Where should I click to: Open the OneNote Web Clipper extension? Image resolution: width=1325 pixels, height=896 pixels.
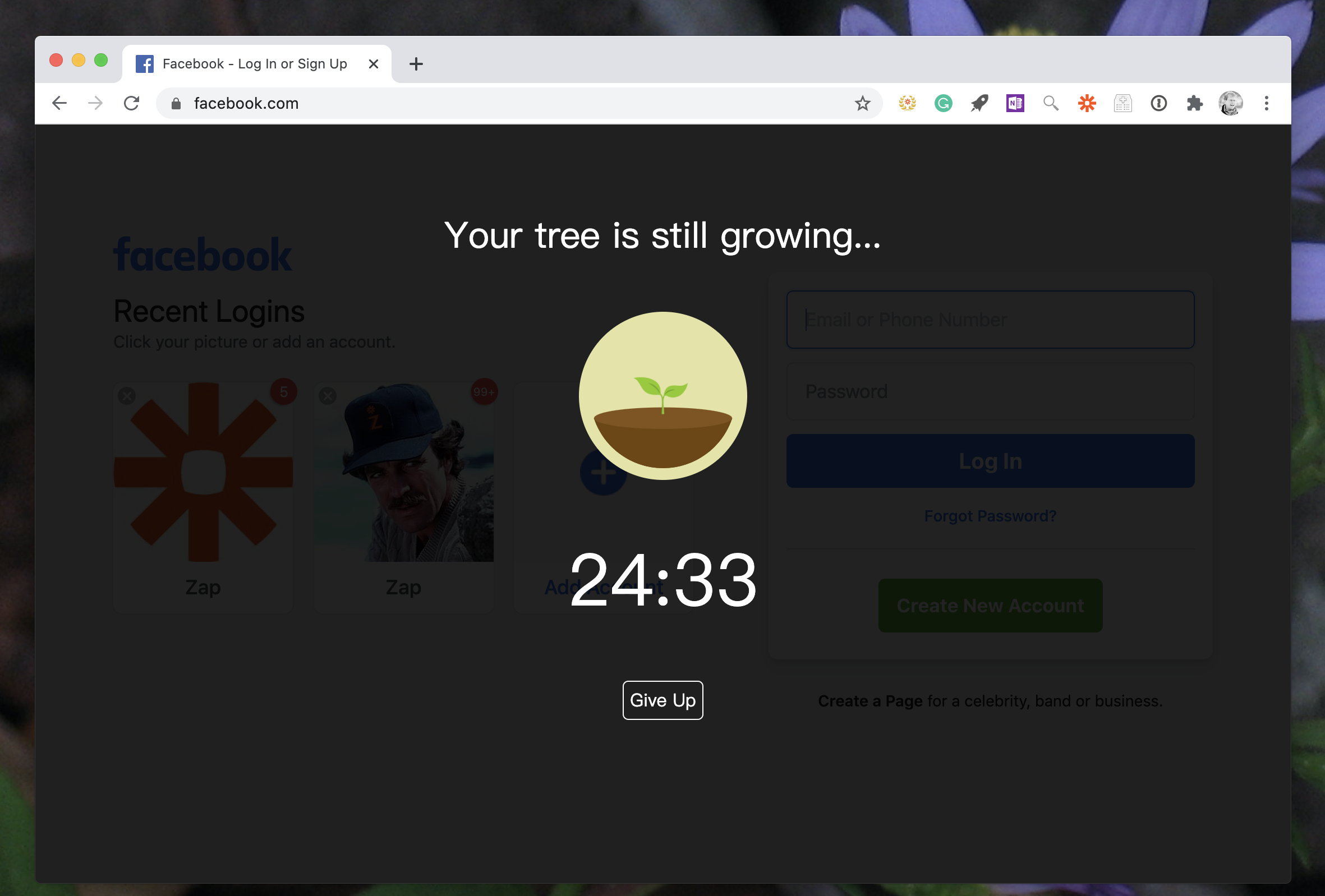tap(1015, 103)
